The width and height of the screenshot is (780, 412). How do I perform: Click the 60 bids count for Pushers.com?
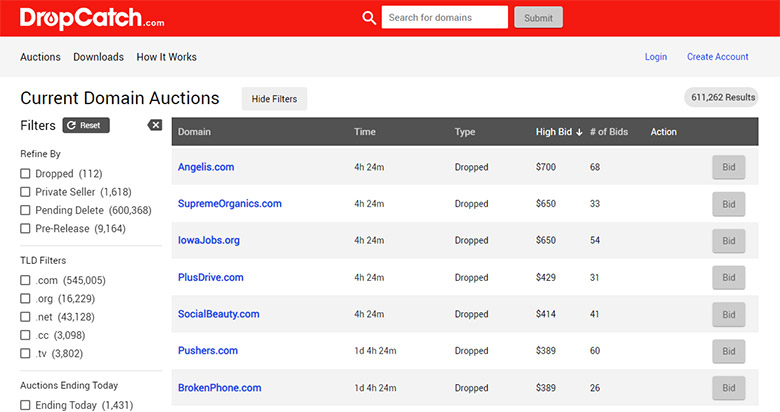click(595, 351)
